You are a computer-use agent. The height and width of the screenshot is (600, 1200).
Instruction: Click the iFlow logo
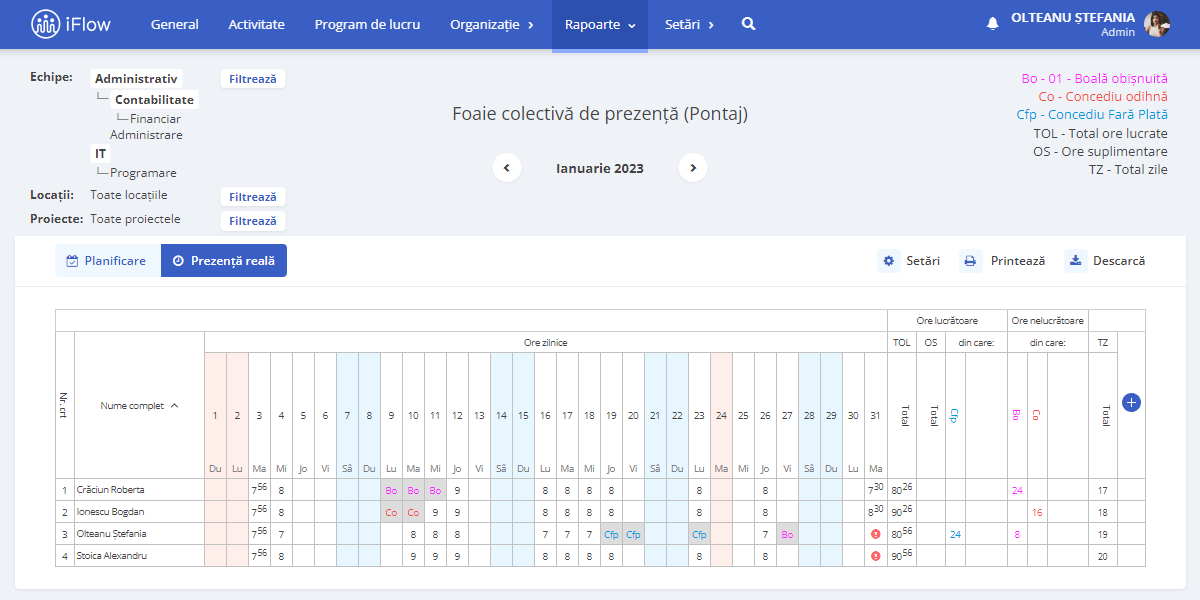tap(71, 24)
